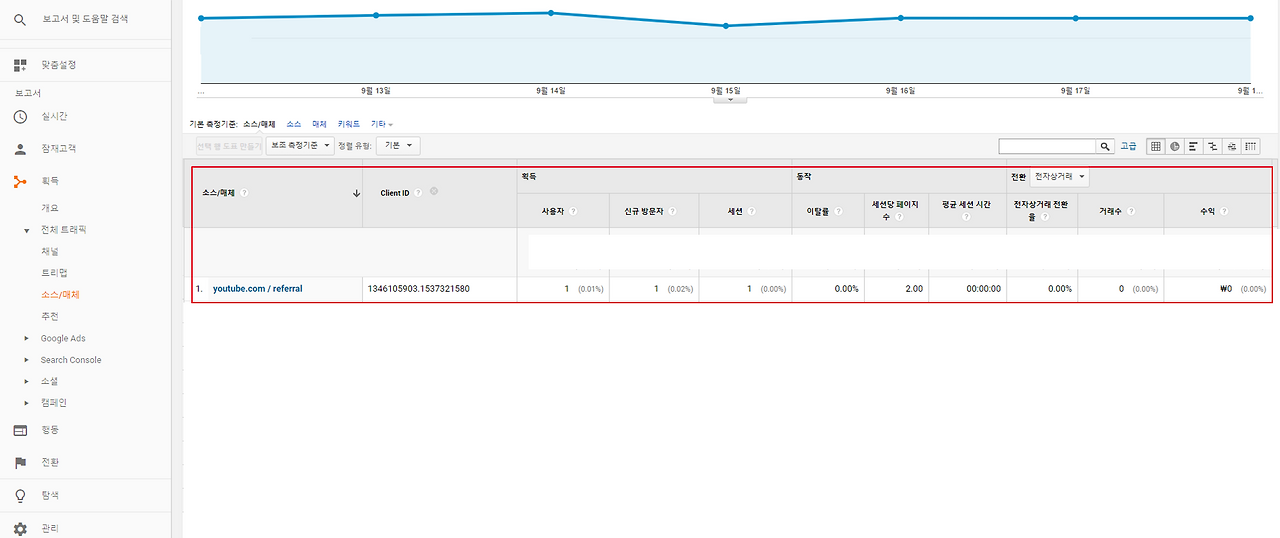The image size is (1280, 538).
Task: Click the table search input field
Action: tap(1048, 146)
